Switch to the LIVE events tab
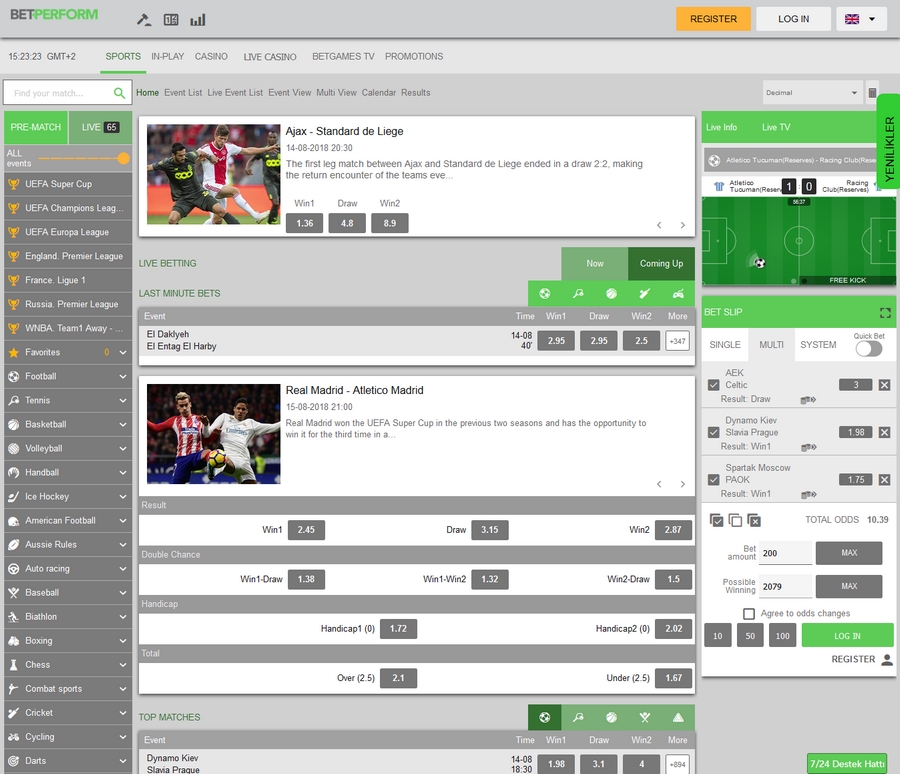Screen dimensions: 900x774 click(x=100, y=127)
